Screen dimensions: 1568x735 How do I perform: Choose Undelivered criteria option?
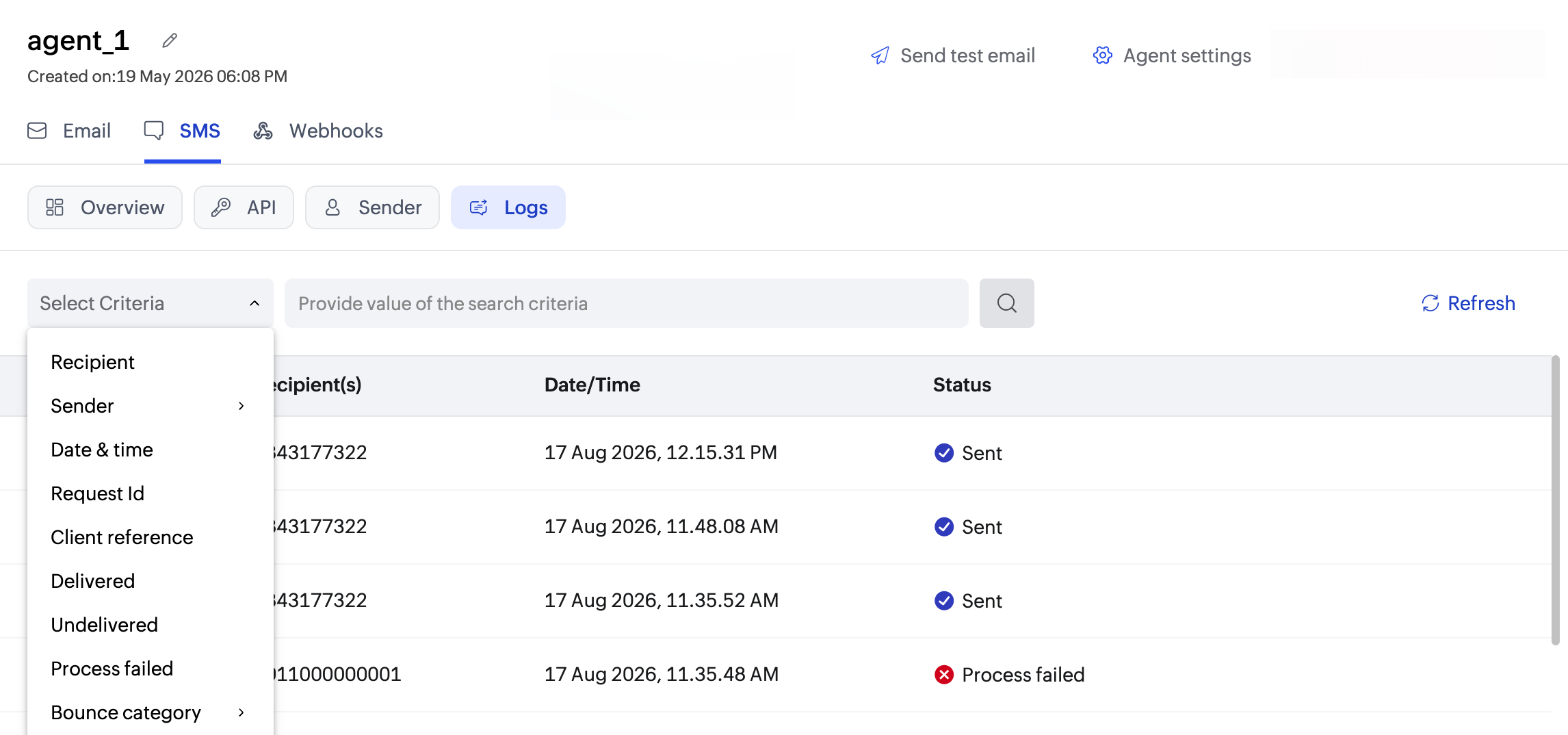coord(151,625)
